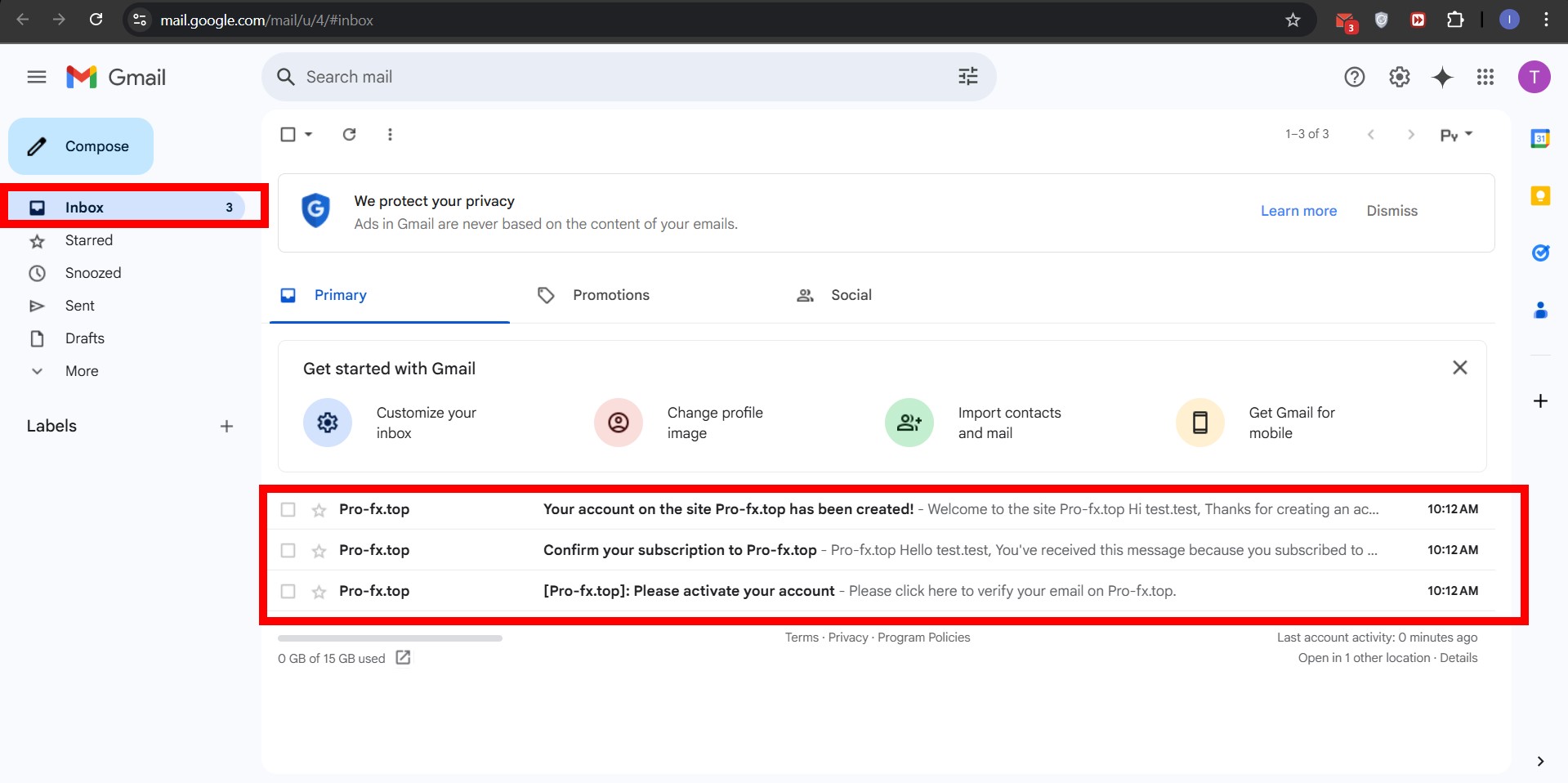This screenshot has height=783, width=1568.
Task: Open Google apps grid
Action: [x=1485, y=77]
